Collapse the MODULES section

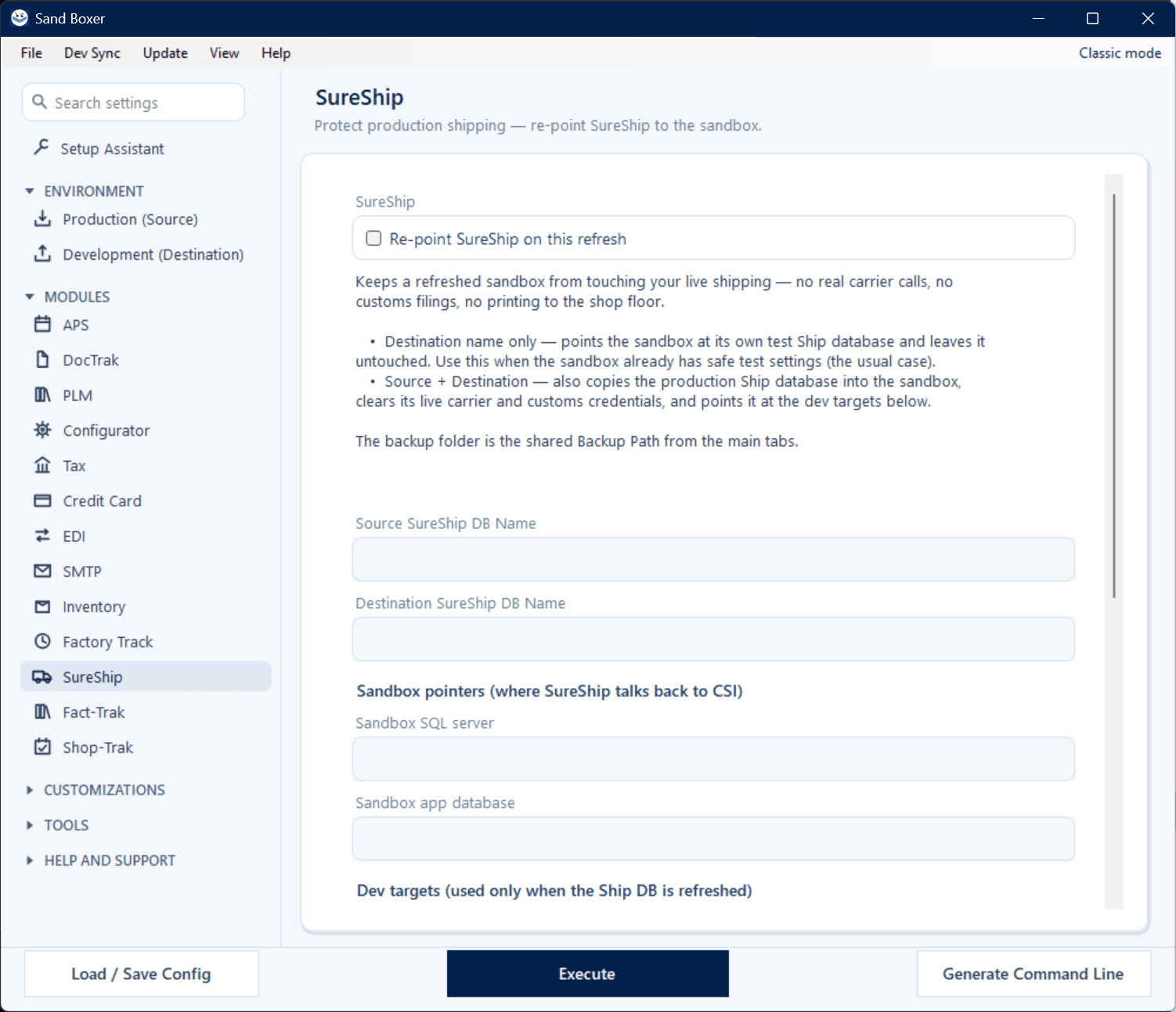pyautogui.click(x=30, y=297)
